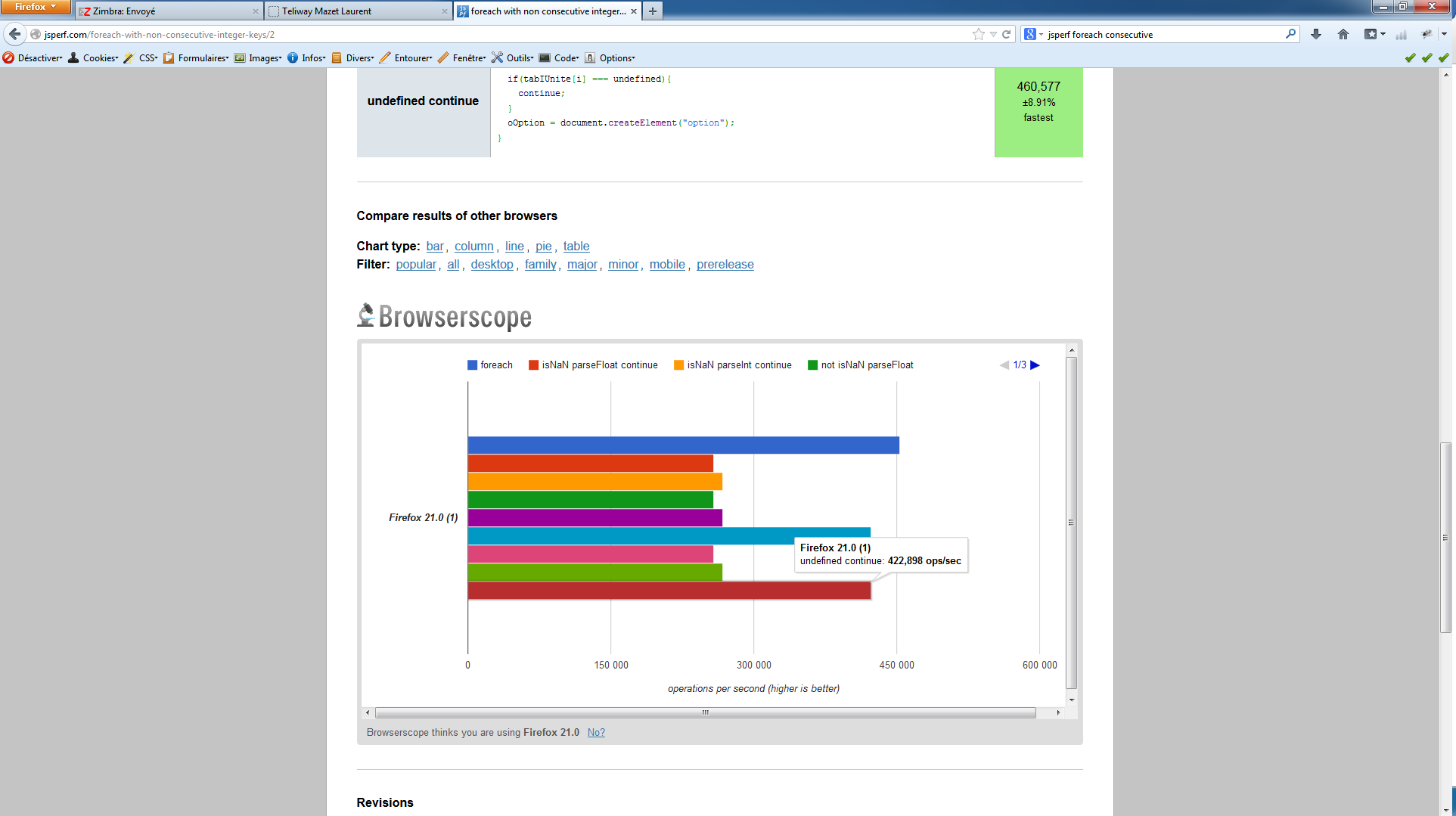Viewport: 1456px width, 816px height.
Task: Go to next chart legend page arrow
Action: coord(1035,365)
